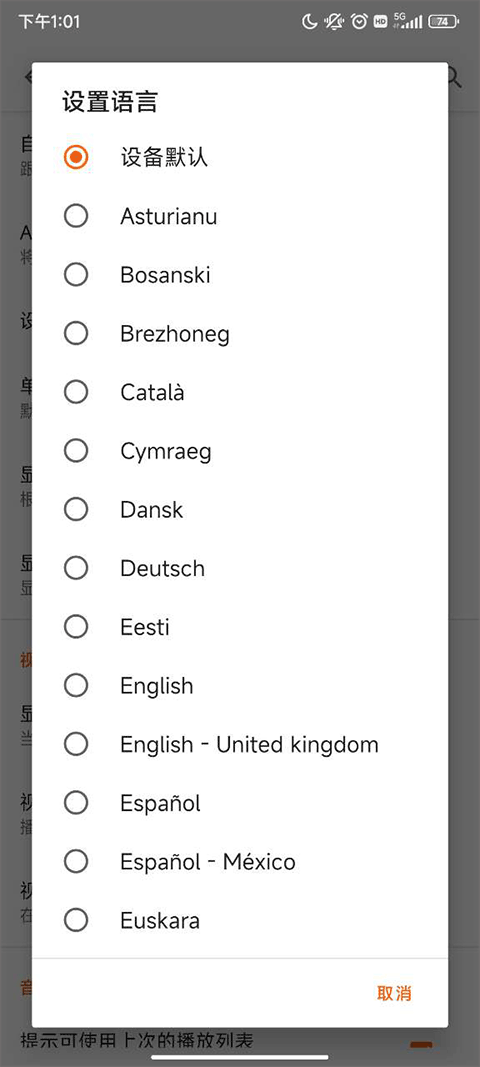Tap the alarm clock status icon

click(359, 22)
